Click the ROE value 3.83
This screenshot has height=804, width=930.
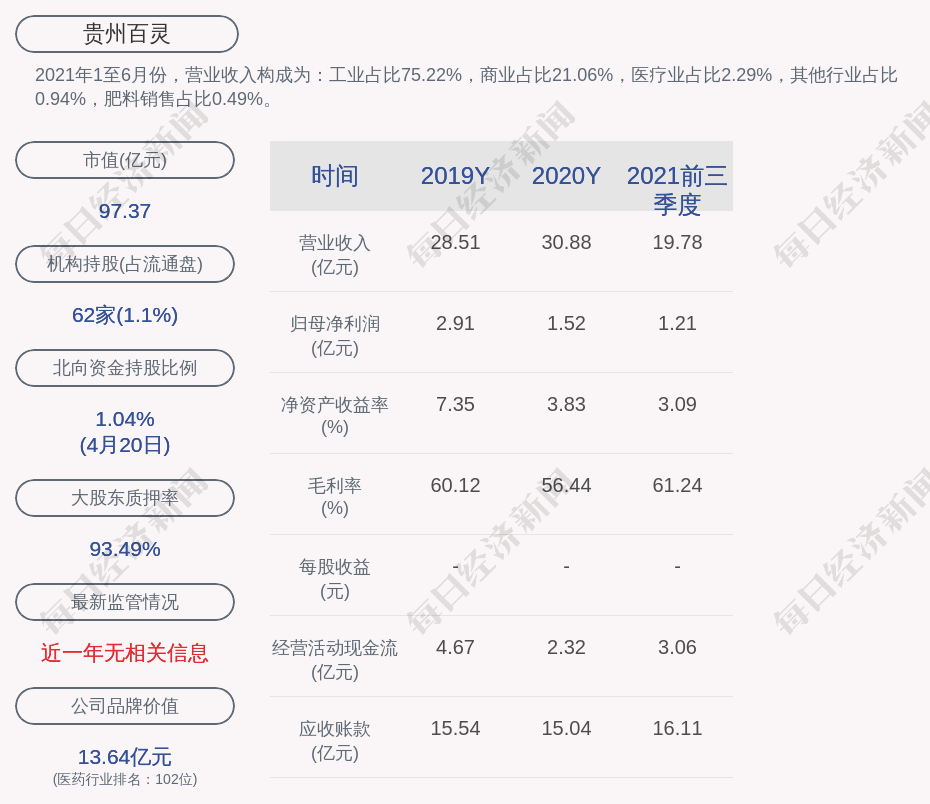[566, 404]
